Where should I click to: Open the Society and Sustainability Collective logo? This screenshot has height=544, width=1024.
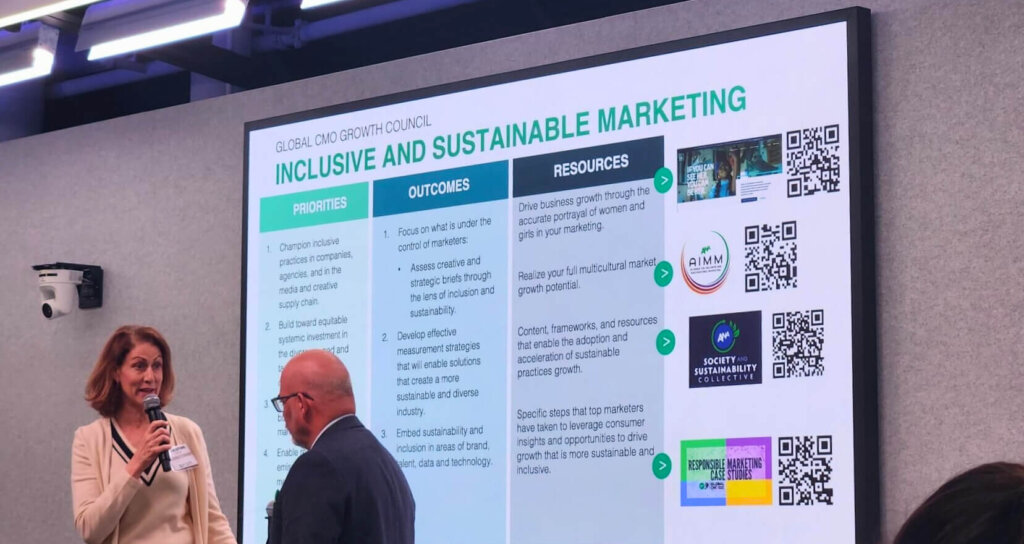pyautogui.click(x=725, y=349)
